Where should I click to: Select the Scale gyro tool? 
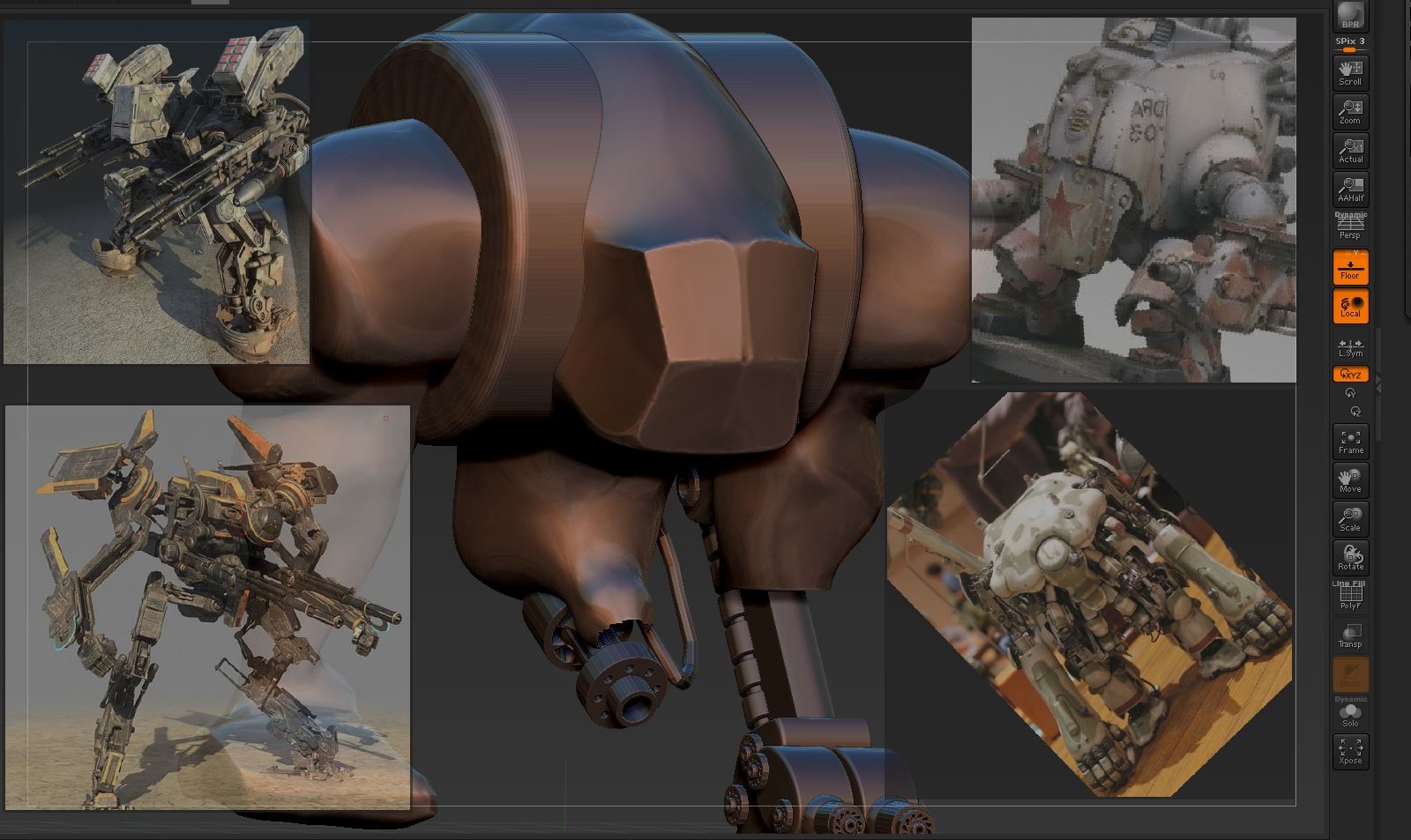point(1349,520)
